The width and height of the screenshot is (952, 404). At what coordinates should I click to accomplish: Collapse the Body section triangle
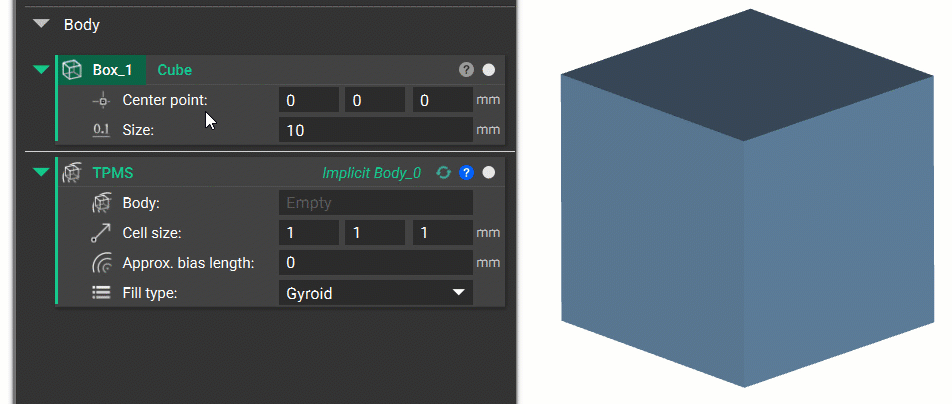click(x=41, y=24)
